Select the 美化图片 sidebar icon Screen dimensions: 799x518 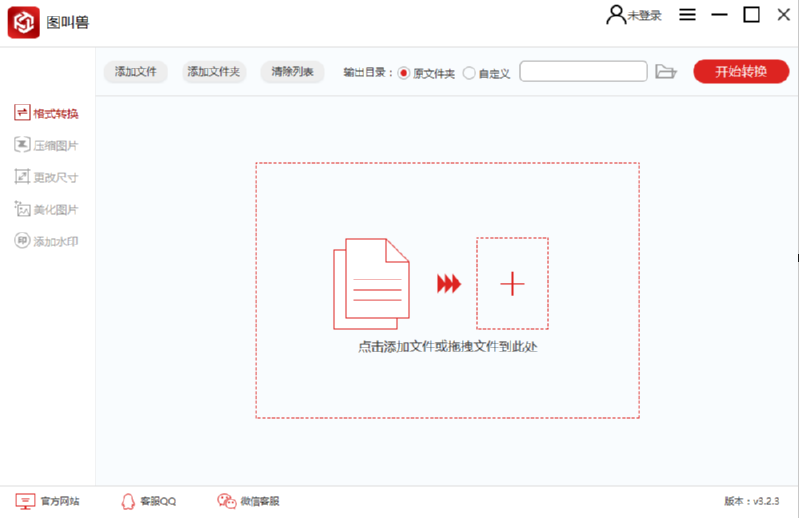coord(22,209)
